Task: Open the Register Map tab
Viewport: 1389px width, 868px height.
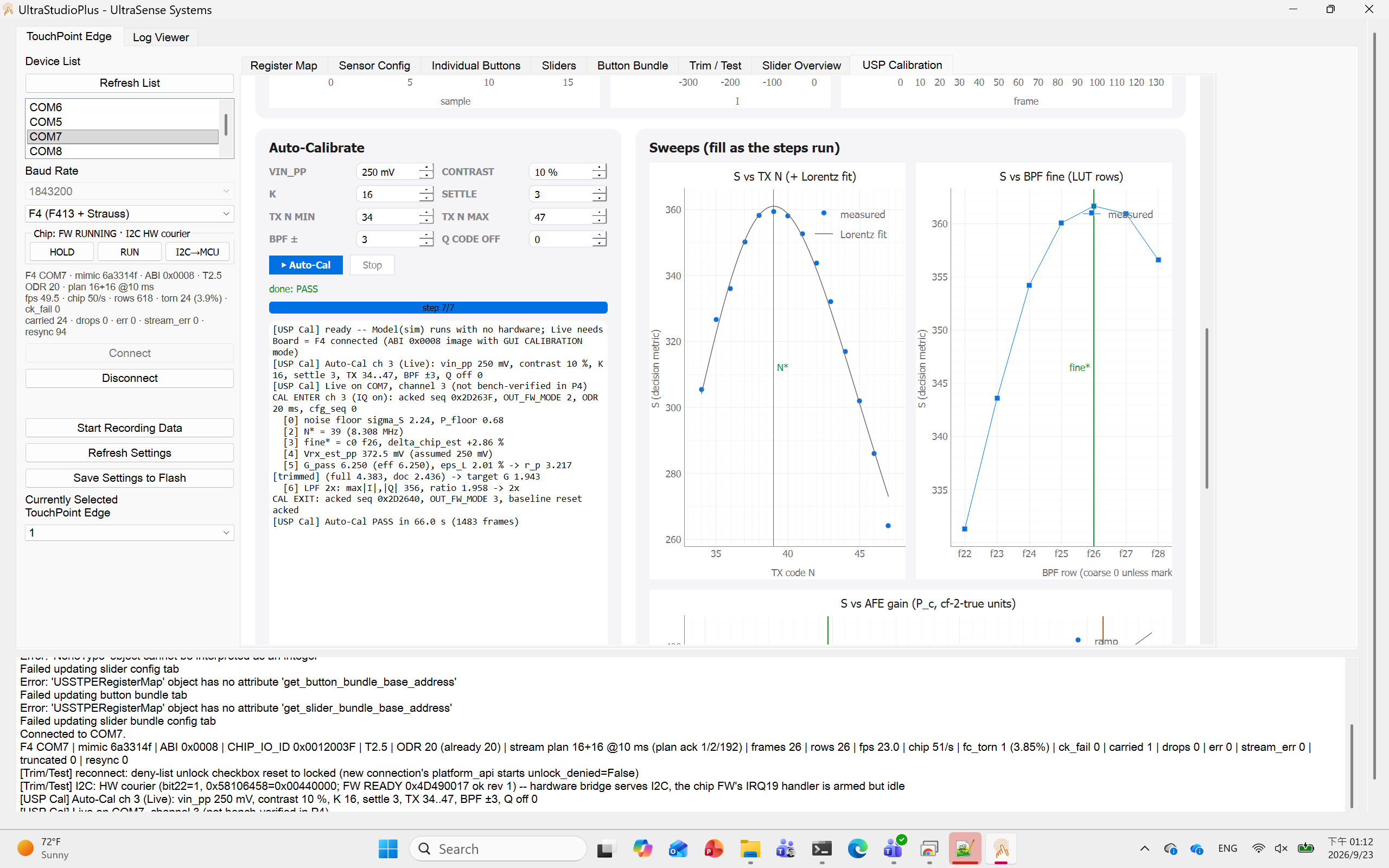Action: pyautogui.click(x=284, y=66)
